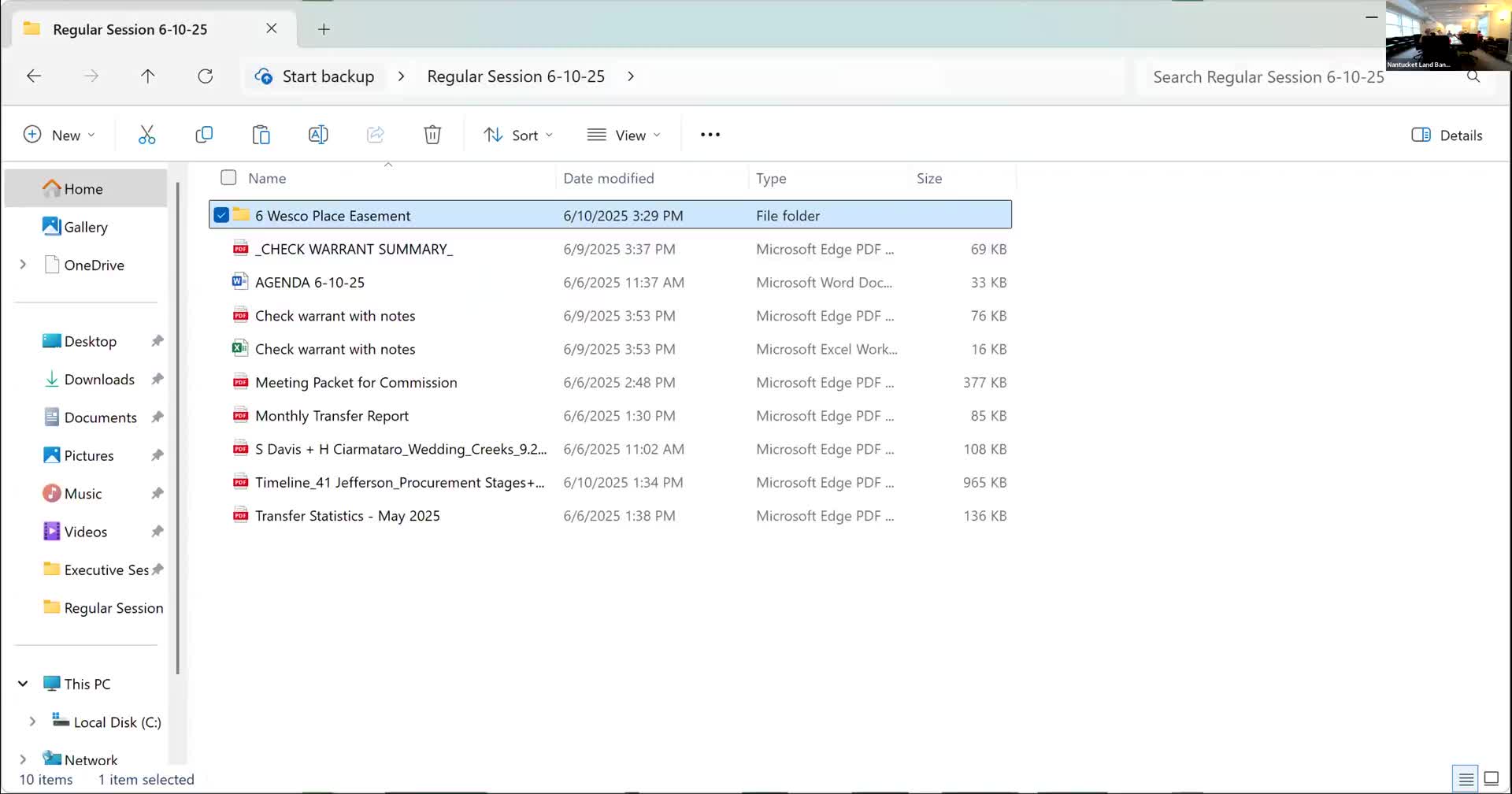Open the View dropdown menu
Viewport: 1512px width, 794px height.
click(624, 135)
